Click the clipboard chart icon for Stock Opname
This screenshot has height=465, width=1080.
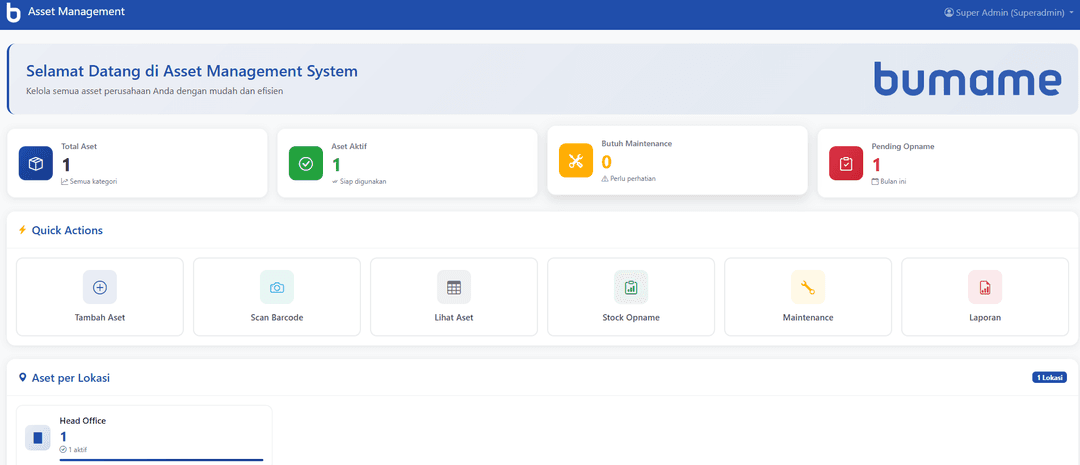pos(631,287)
